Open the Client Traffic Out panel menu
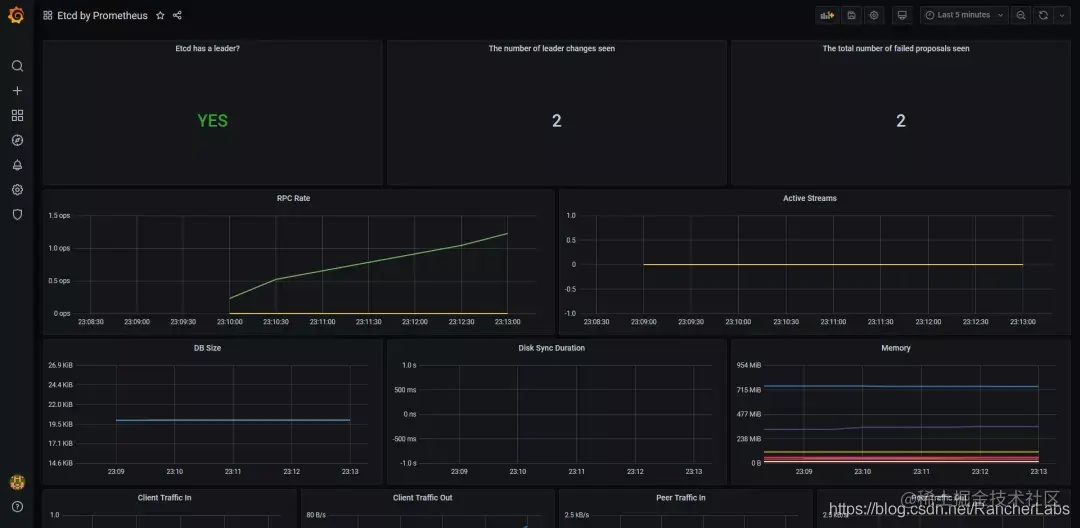 [423, 498]
